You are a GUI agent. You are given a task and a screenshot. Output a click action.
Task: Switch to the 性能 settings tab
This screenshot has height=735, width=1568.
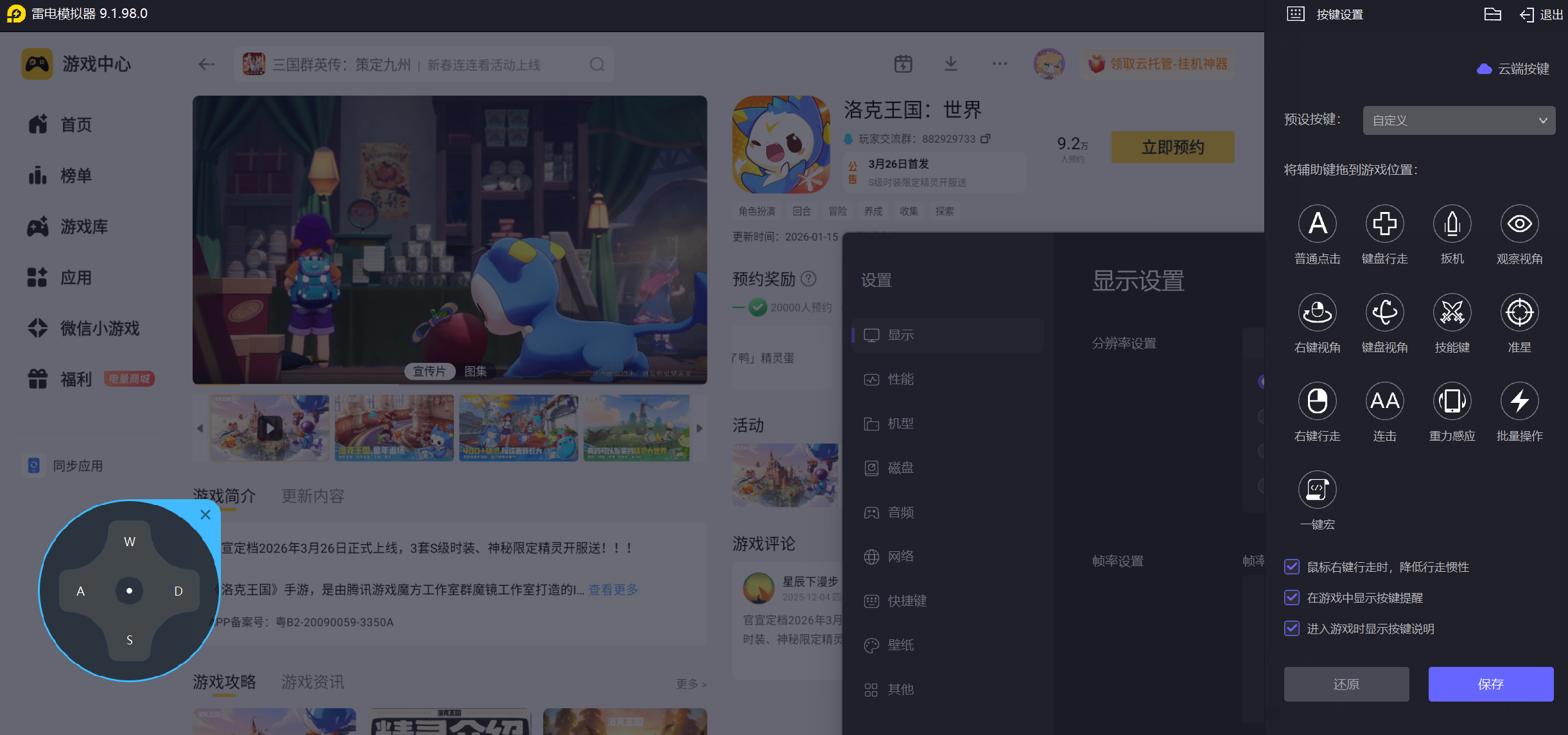point(900,379)
